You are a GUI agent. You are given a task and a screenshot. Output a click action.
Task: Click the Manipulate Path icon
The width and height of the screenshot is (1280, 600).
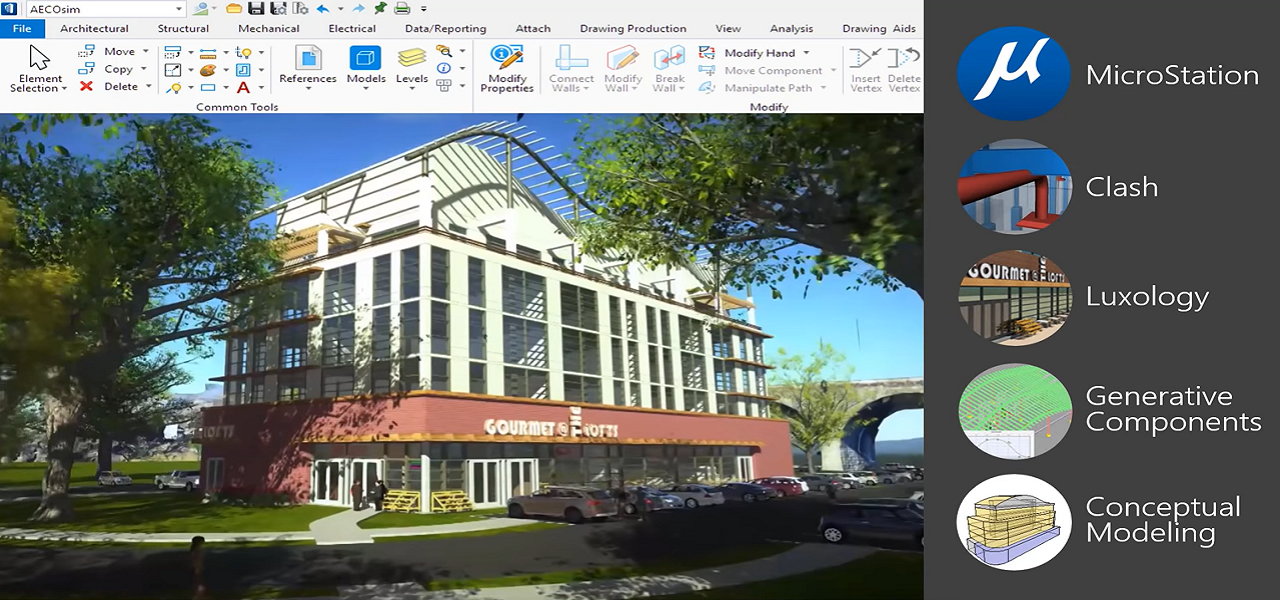pyautogui.click(x=707, y=88)
